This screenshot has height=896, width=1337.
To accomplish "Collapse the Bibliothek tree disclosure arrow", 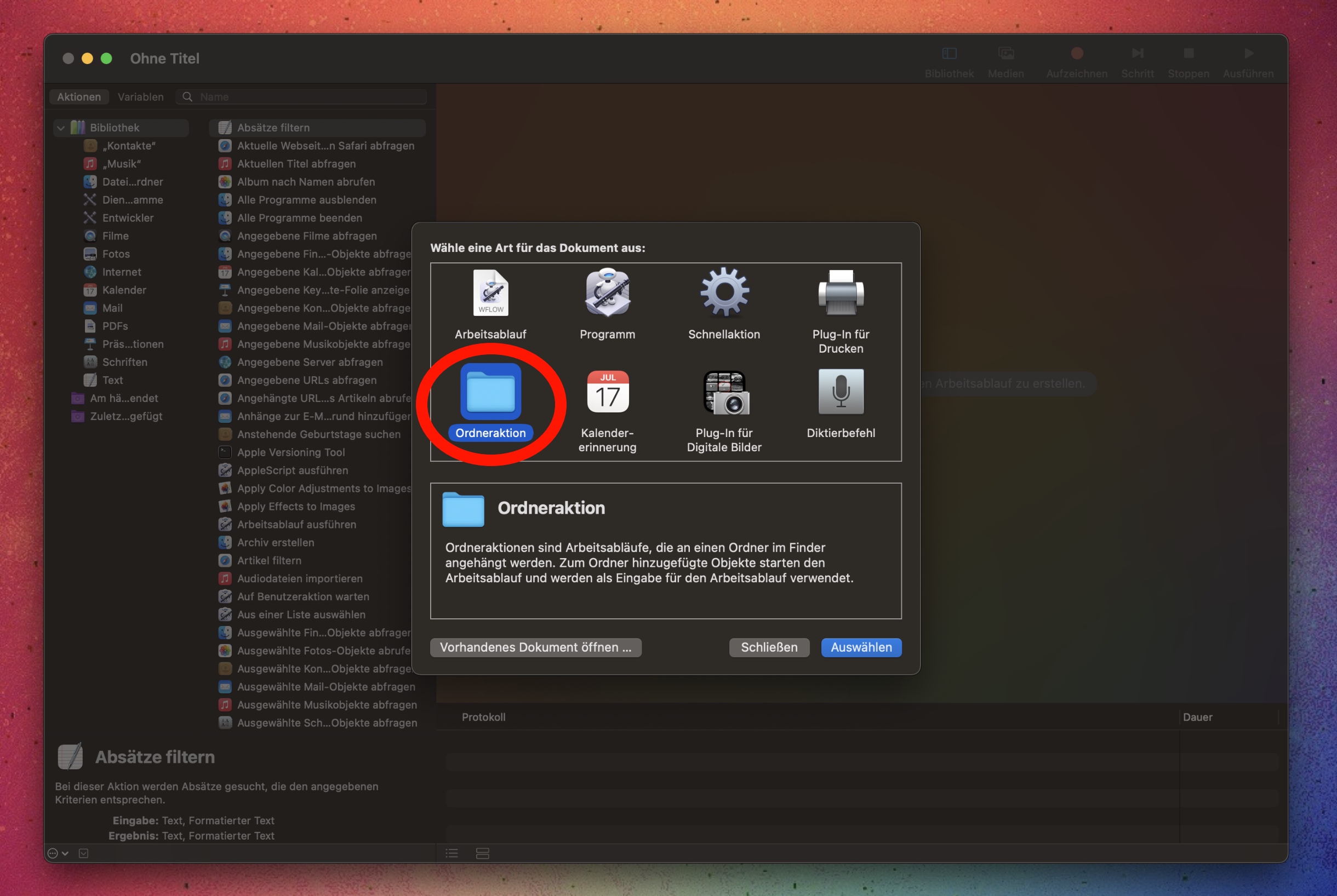I will 61,128.
